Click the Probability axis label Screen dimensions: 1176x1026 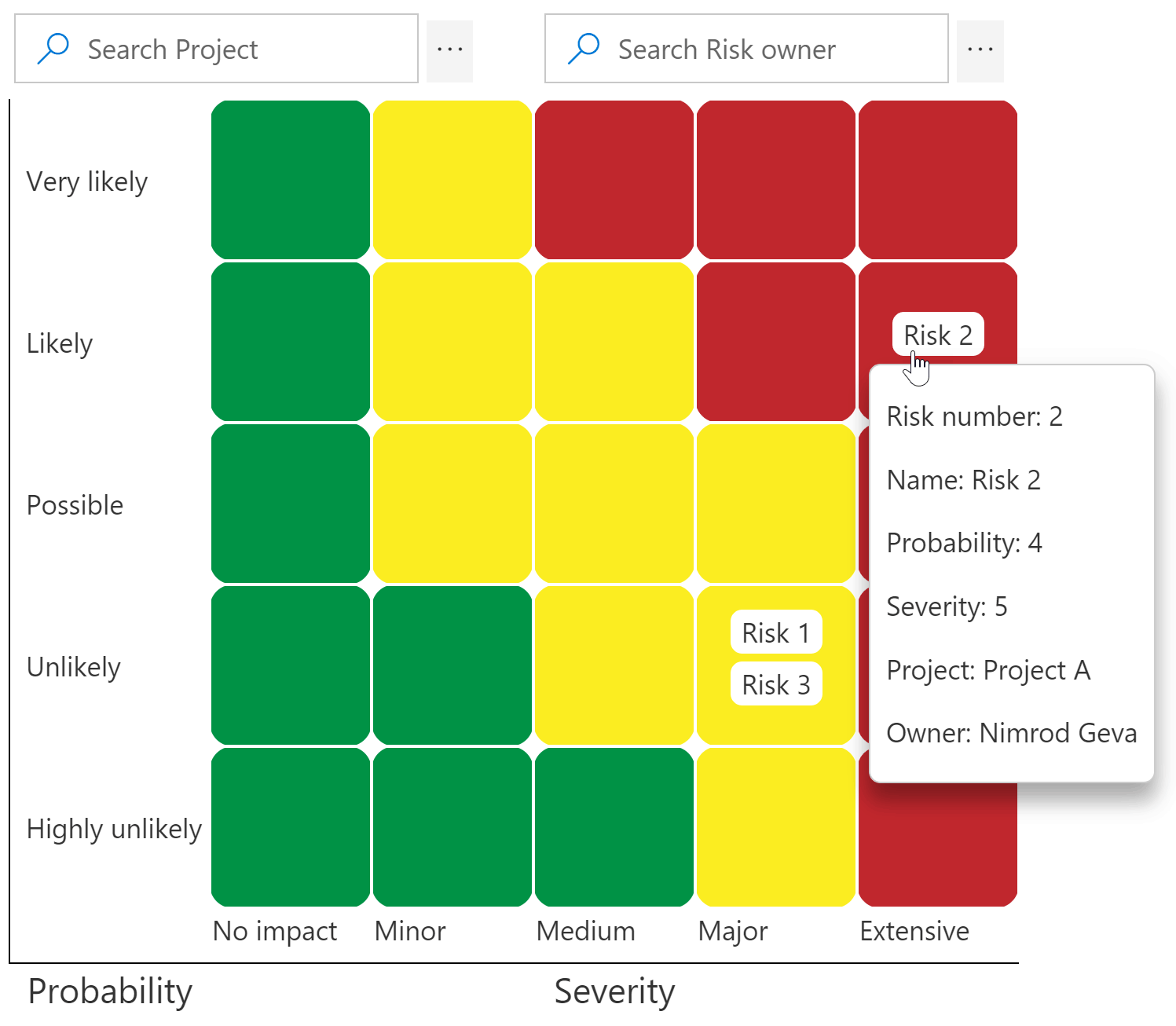click(x=109, y=991)
